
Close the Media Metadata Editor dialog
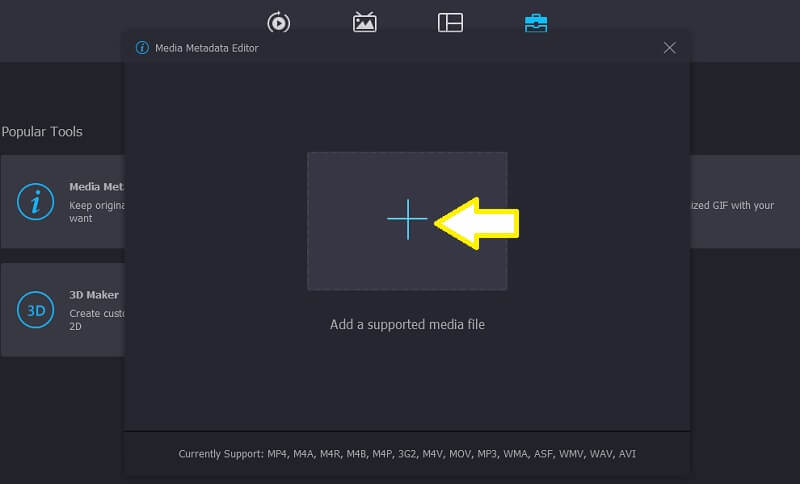coord(670,48)
